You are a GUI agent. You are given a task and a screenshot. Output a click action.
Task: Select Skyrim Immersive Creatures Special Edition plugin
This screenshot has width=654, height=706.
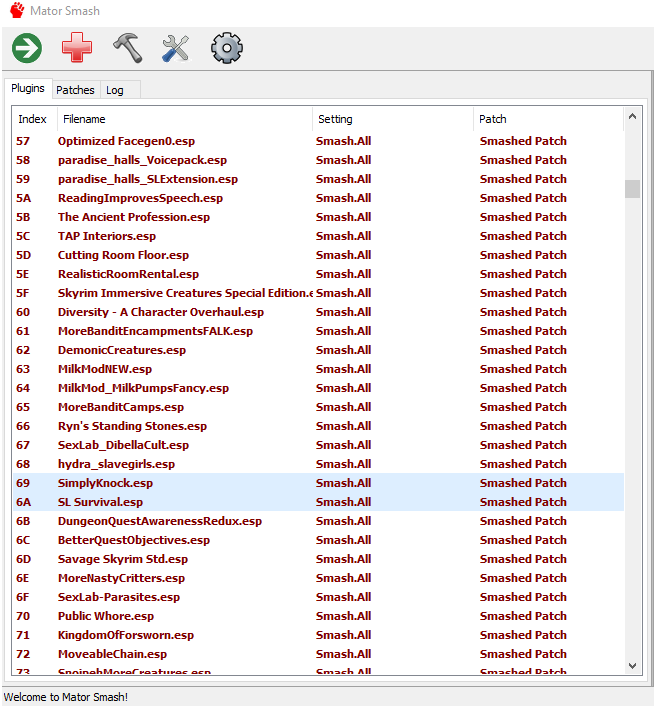(x=318, y=293)
